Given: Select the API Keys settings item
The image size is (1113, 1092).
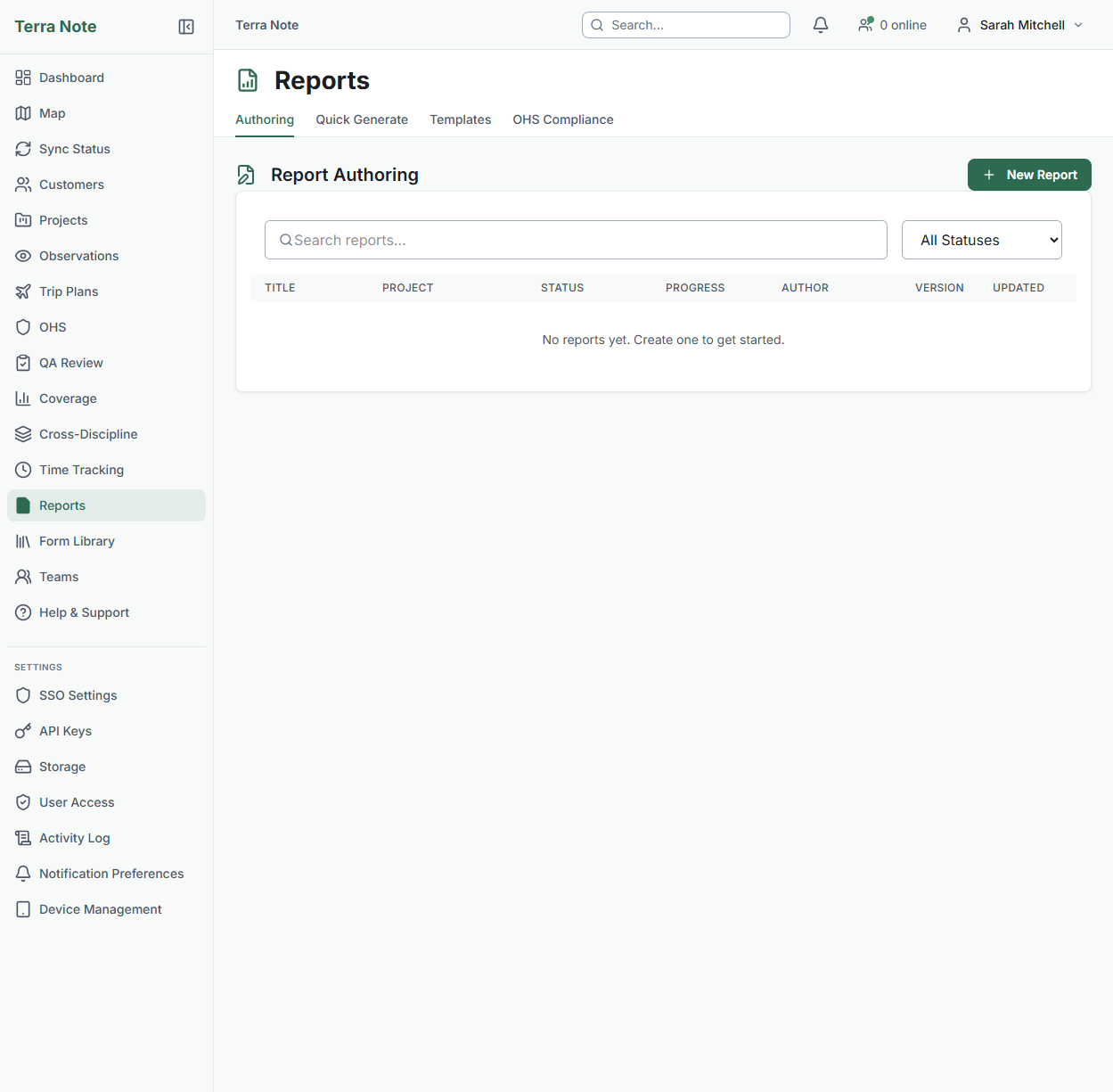Looking at the screenshot, I should (x=65, y=731).
